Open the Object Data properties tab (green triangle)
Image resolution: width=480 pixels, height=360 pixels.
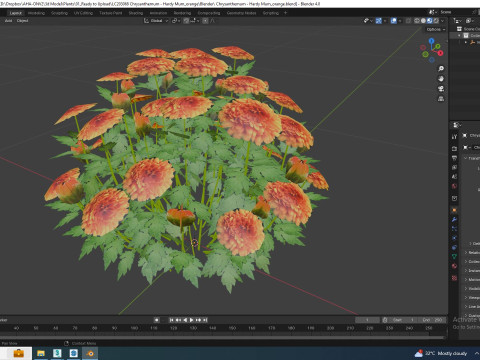454,257
